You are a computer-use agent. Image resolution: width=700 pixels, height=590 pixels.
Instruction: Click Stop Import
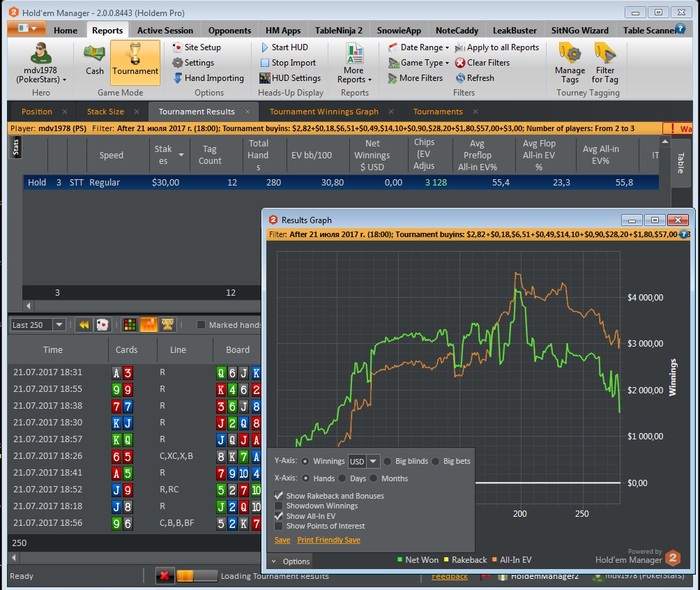(x=288, y=62)
